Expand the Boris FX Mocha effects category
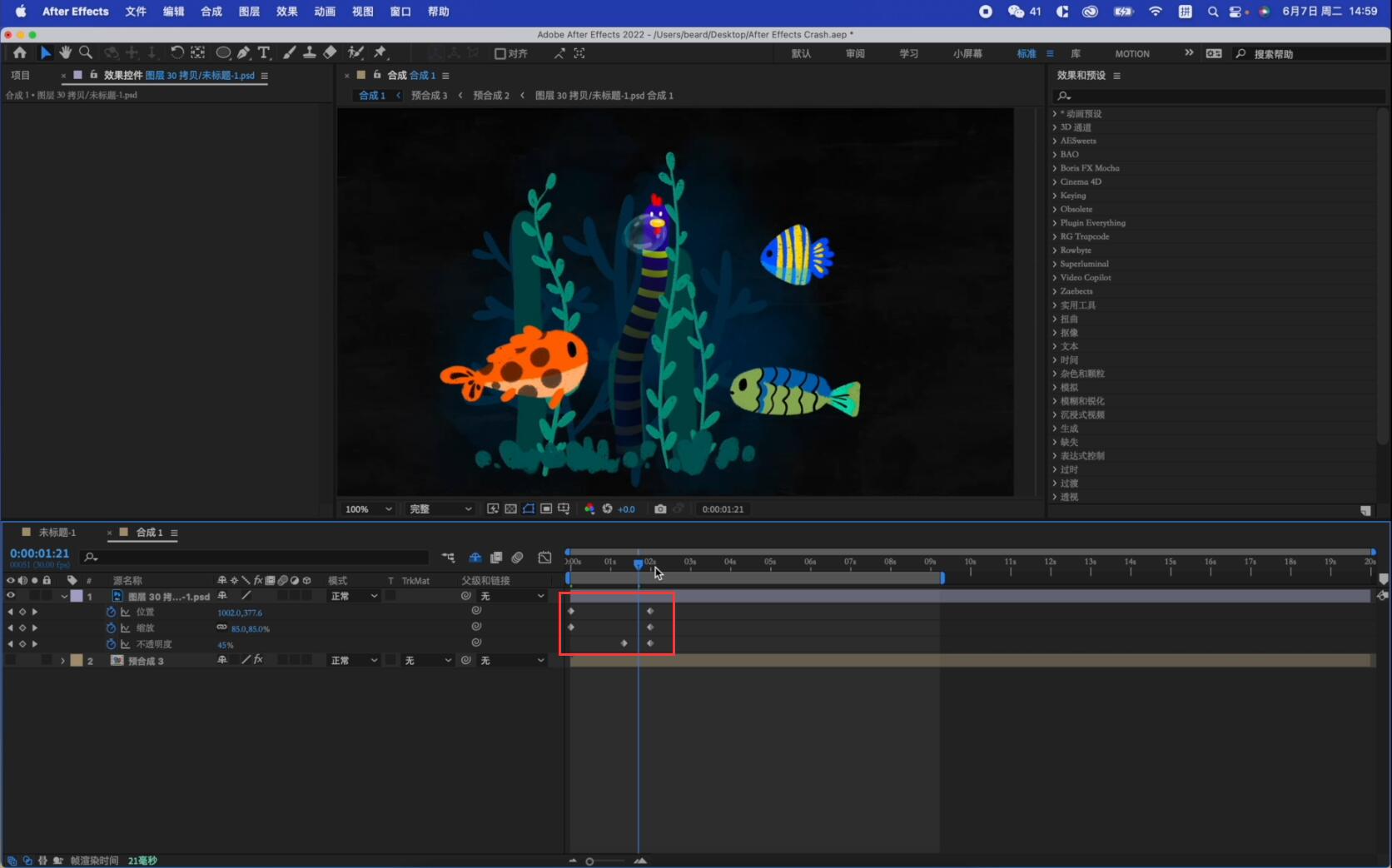The image size is (1392, 868). click(x=1055, y=168)
